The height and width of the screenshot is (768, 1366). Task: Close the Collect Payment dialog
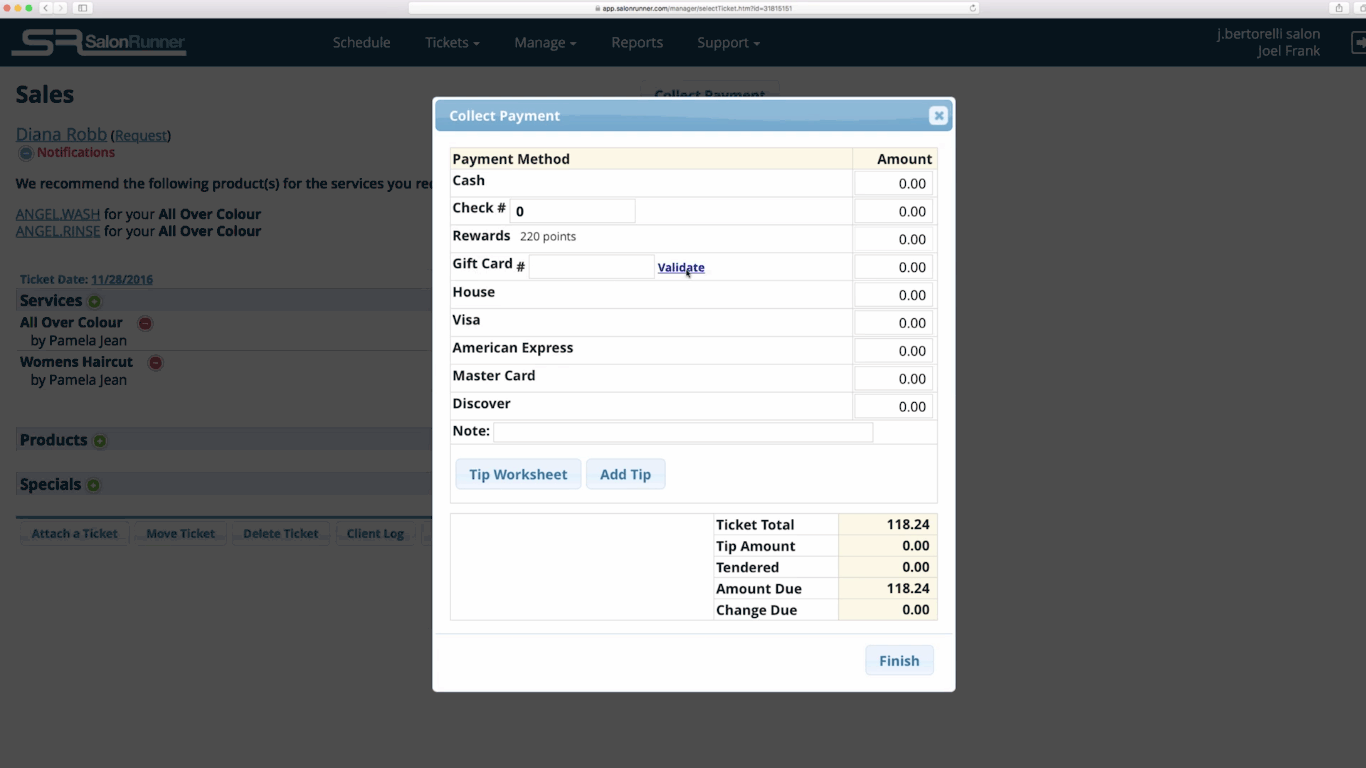pos(938,115)
